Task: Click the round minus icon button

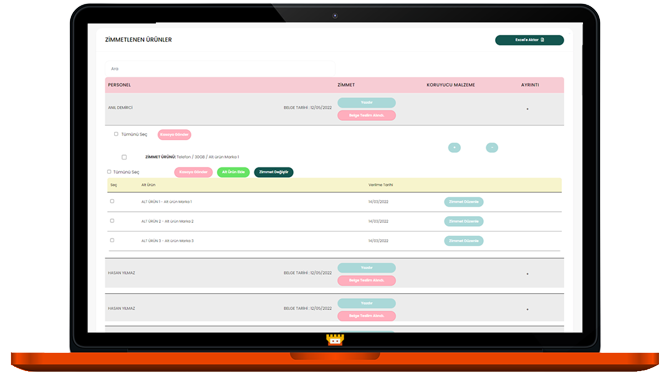Action: point(492,148)
